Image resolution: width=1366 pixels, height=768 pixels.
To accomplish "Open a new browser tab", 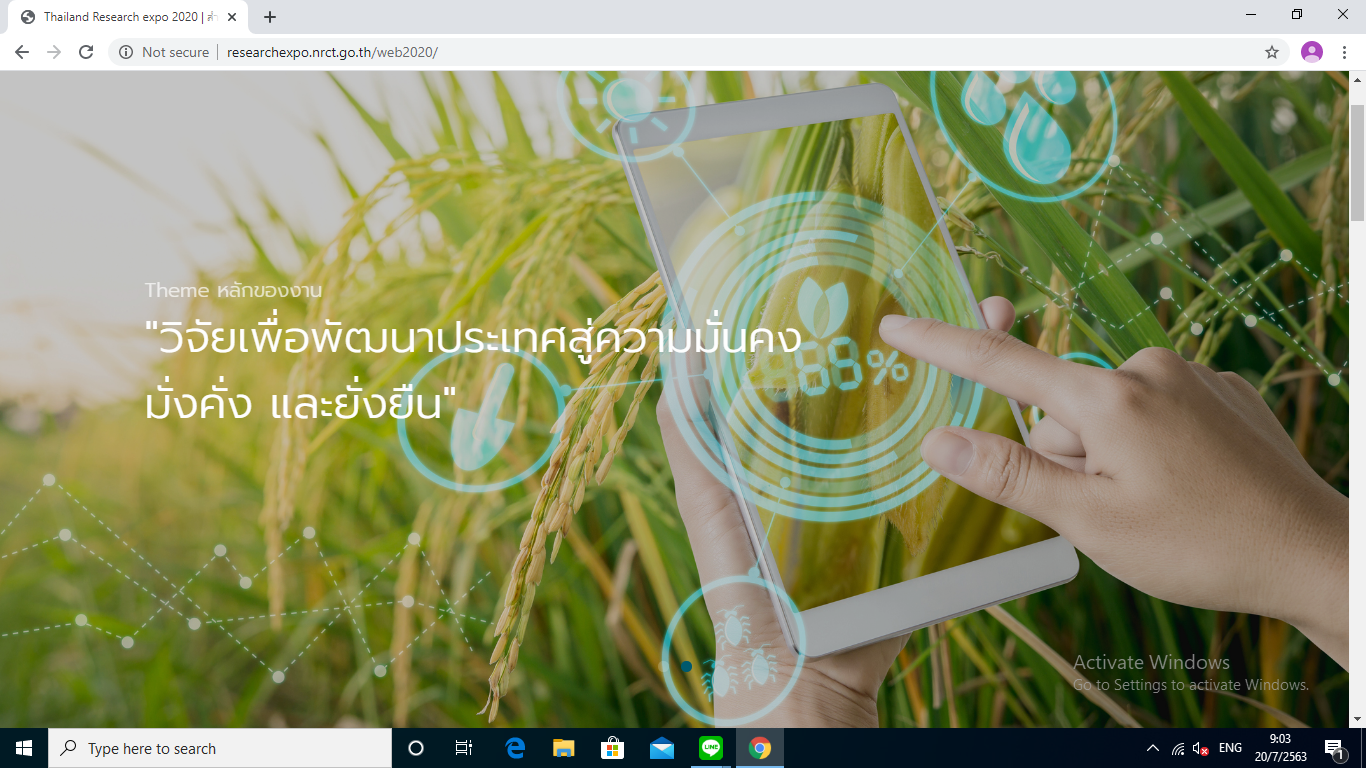I will (270, 17).
